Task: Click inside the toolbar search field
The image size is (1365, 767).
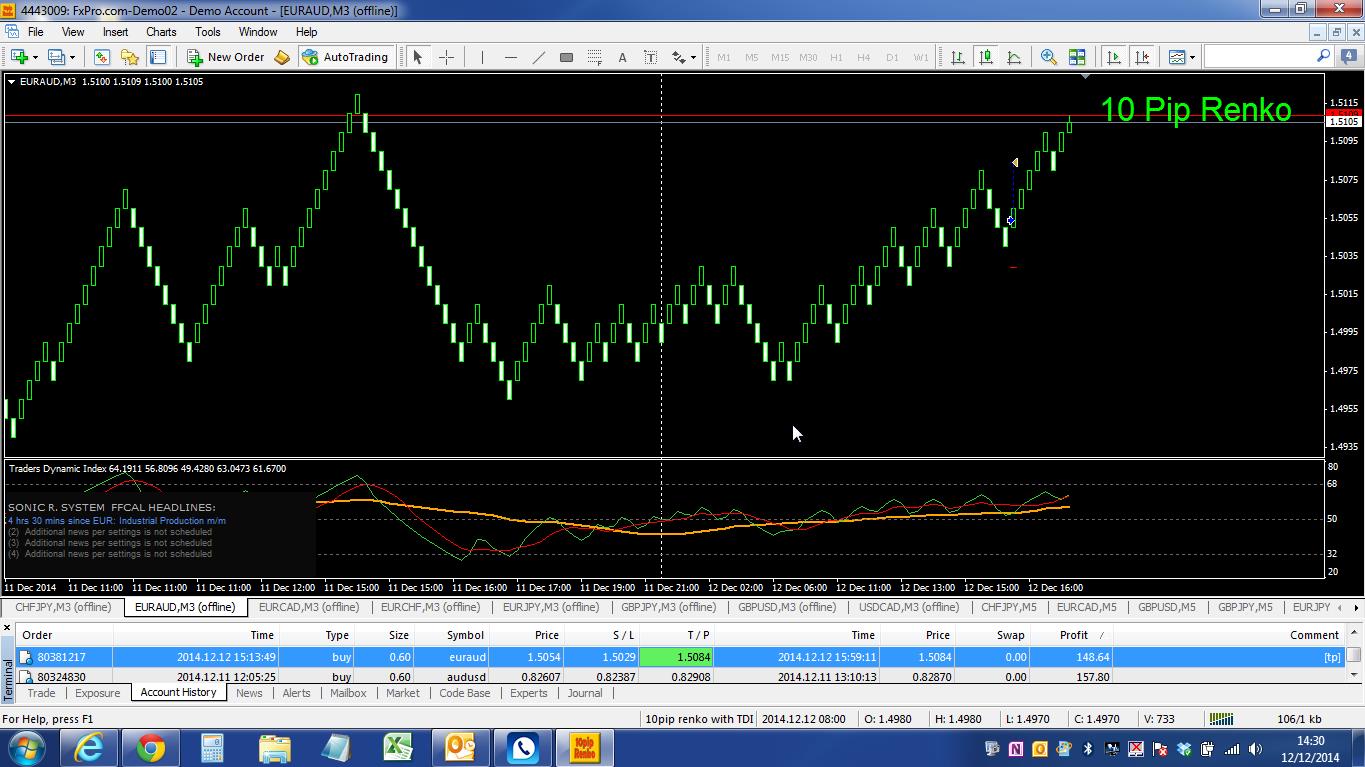Action: [1259, 57]
